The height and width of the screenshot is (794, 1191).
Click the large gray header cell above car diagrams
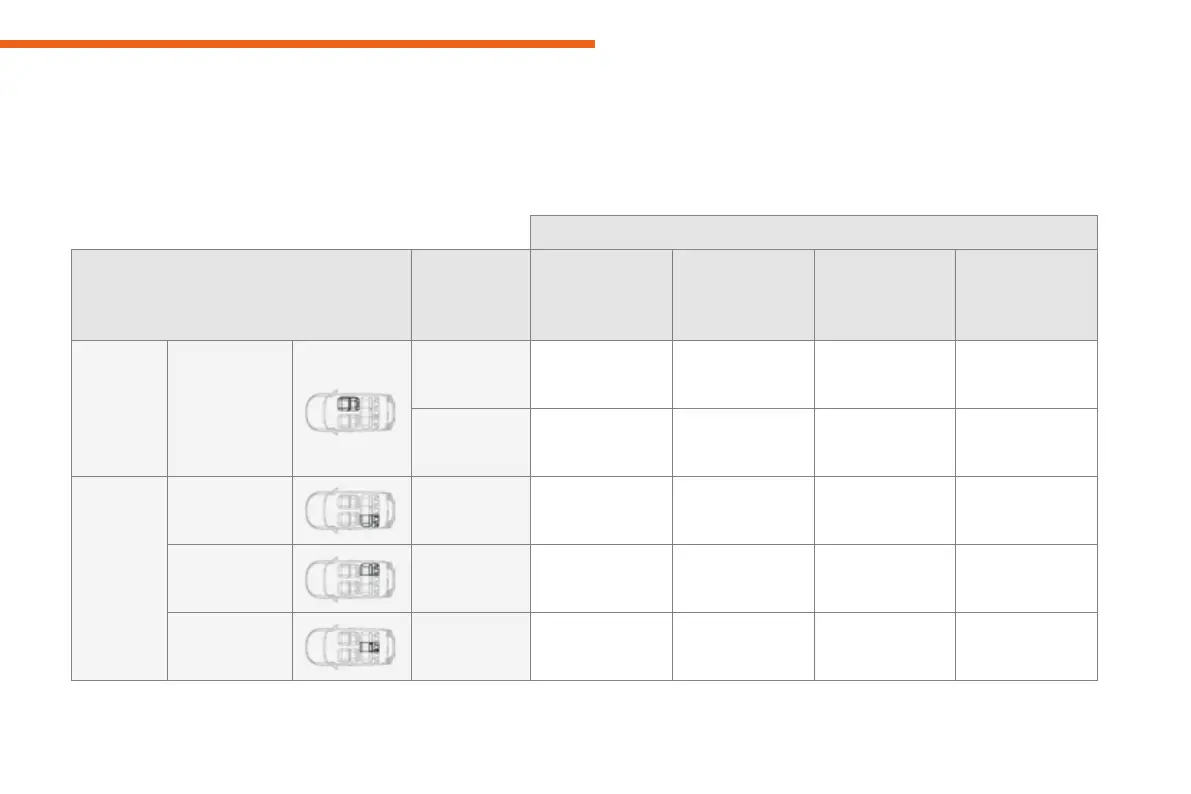(x=241, y=295)
